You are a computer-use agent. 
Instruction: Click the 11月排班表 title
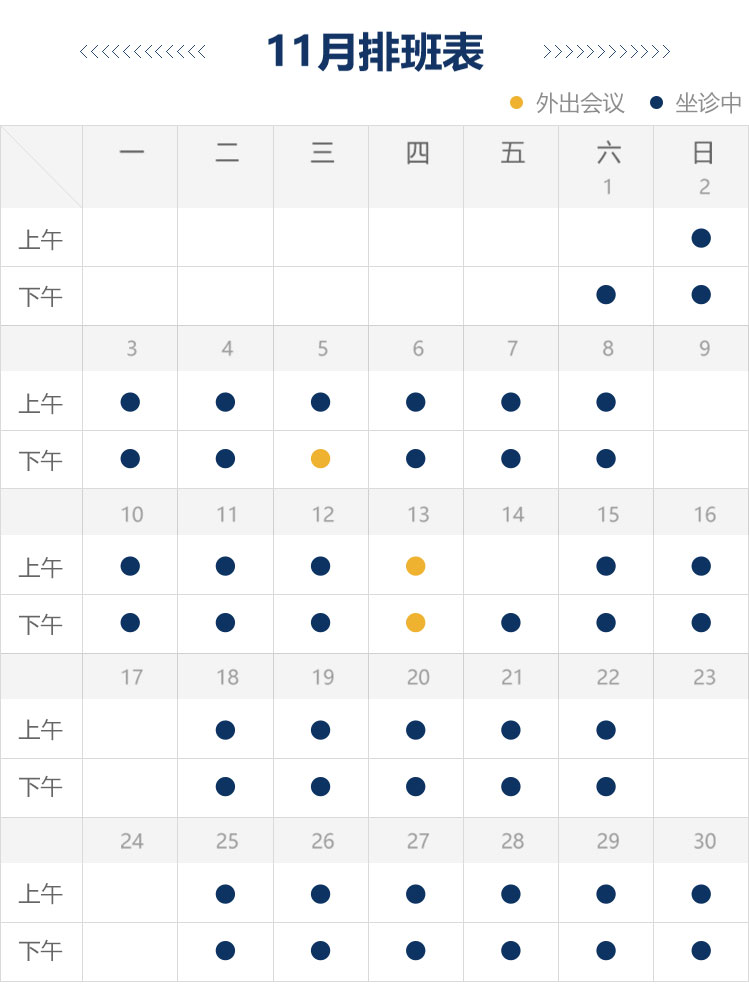pyautogui.click(x=375, y=52)
